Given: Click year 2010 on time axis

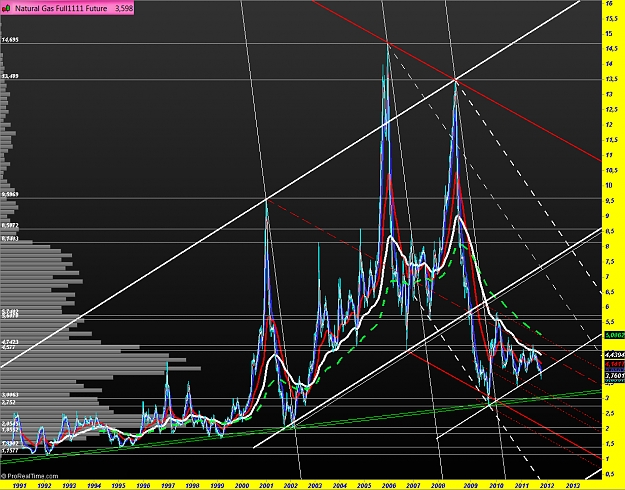Looking at the screenshot, I should (496, 486).
